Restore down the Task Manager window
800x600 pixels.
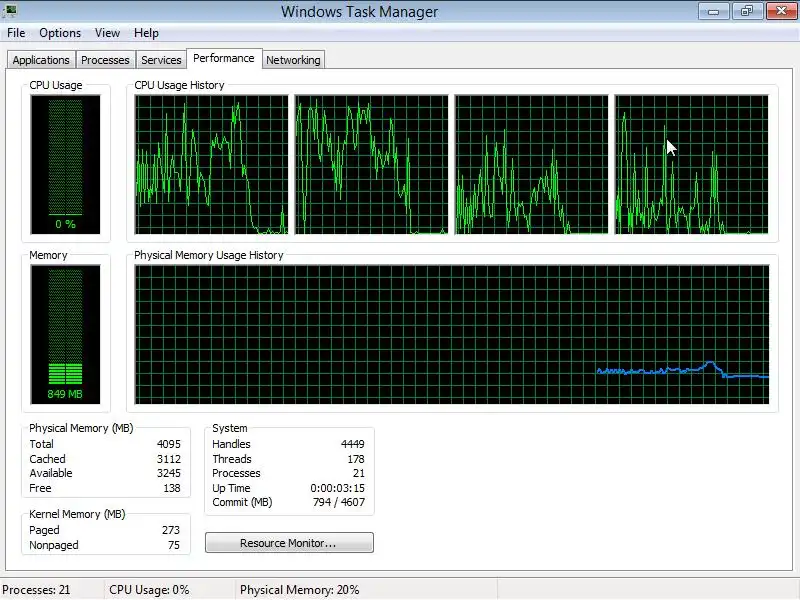point(747,11)
